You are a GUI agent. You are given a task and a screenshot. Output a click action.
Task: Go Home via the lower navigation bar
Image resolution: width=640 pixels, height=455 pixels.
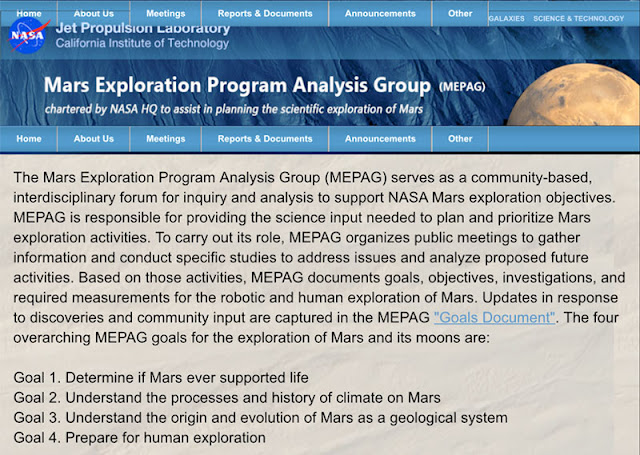[x=29, y=139]
